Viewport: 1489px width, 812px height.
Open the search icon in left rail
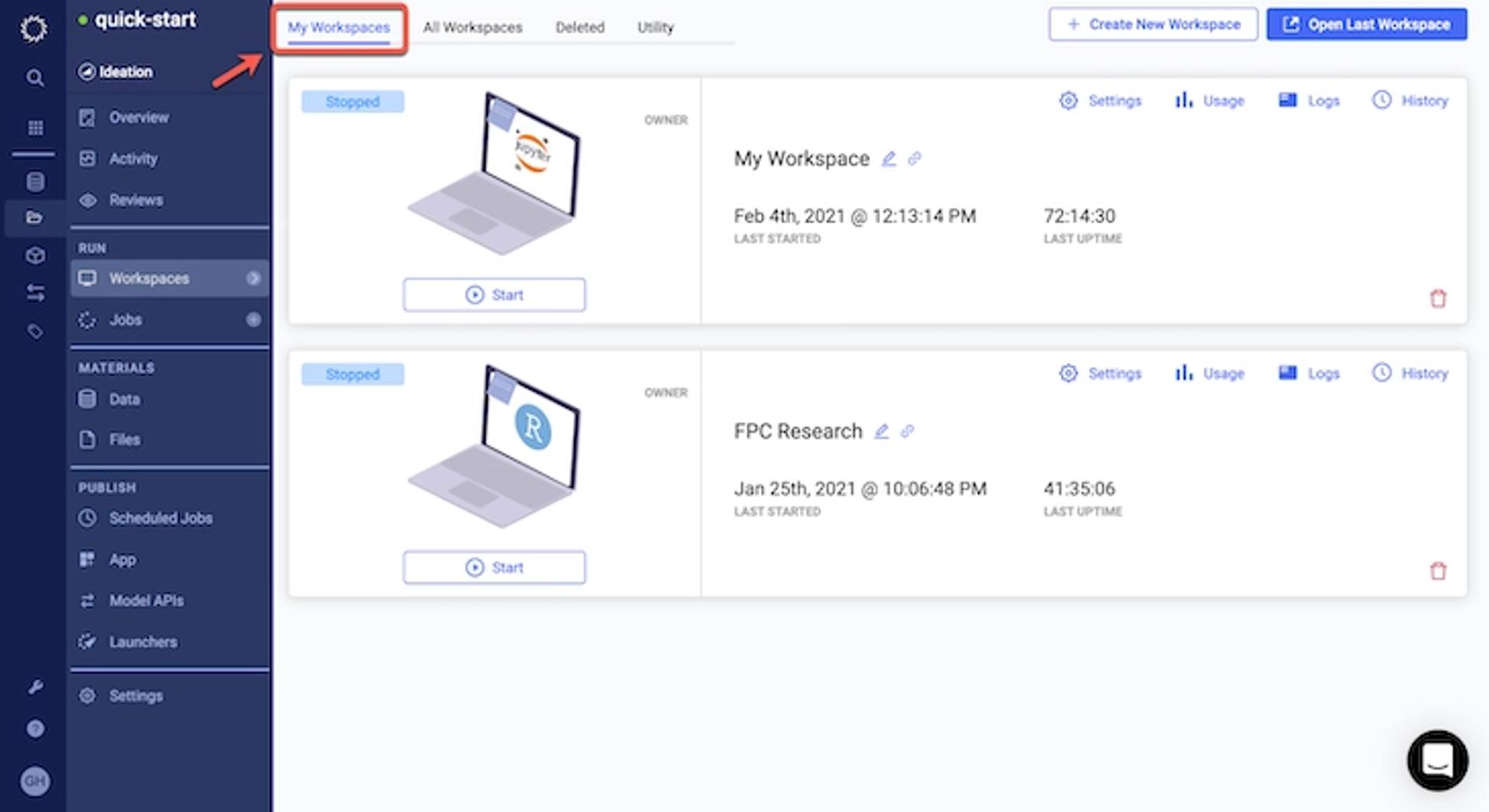click(x=35, y=78)
